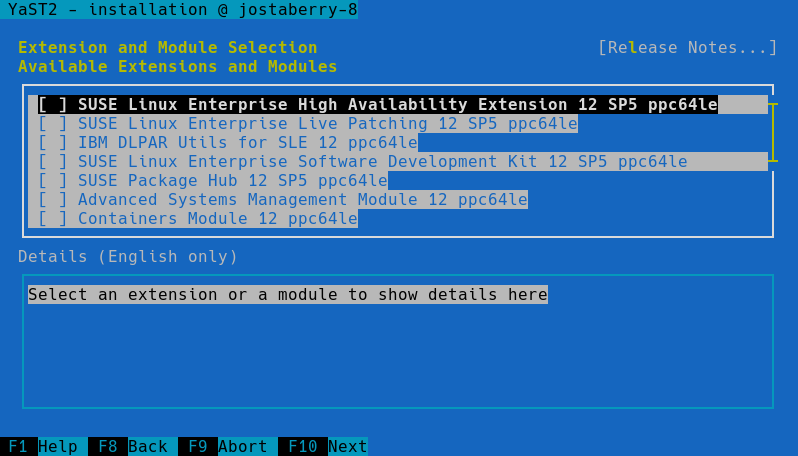Click the 'Details (English only)' label

point(128,257)
